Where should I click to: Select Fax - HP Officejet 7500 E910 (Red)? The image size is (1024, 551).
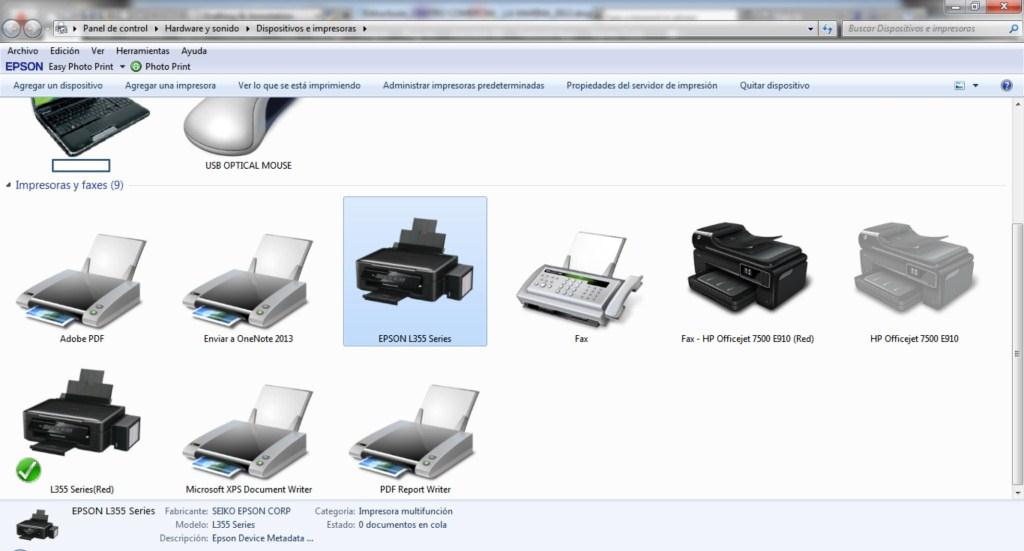click(x=748, y=266)
